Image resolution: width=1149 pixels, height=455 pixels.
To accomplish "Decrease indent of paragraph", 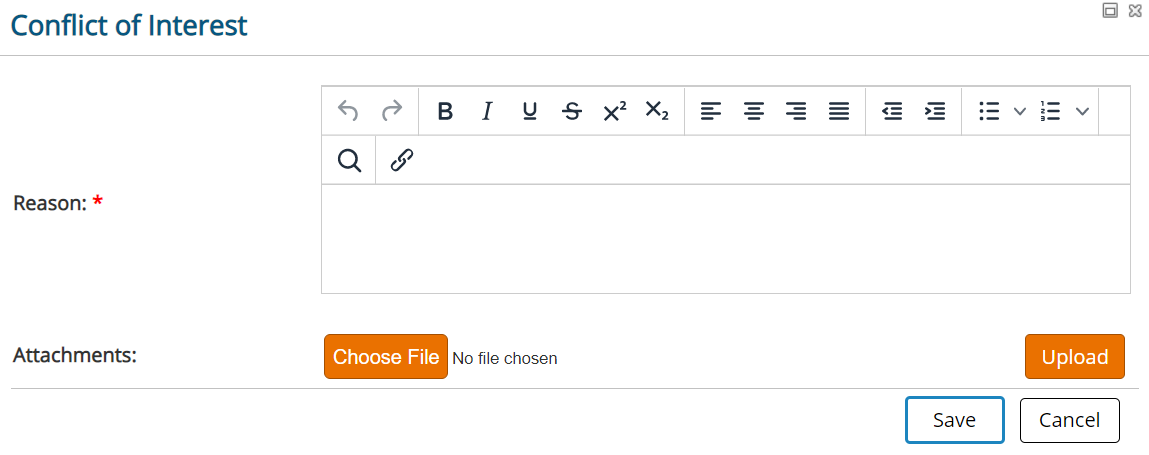I will [892, 111].
